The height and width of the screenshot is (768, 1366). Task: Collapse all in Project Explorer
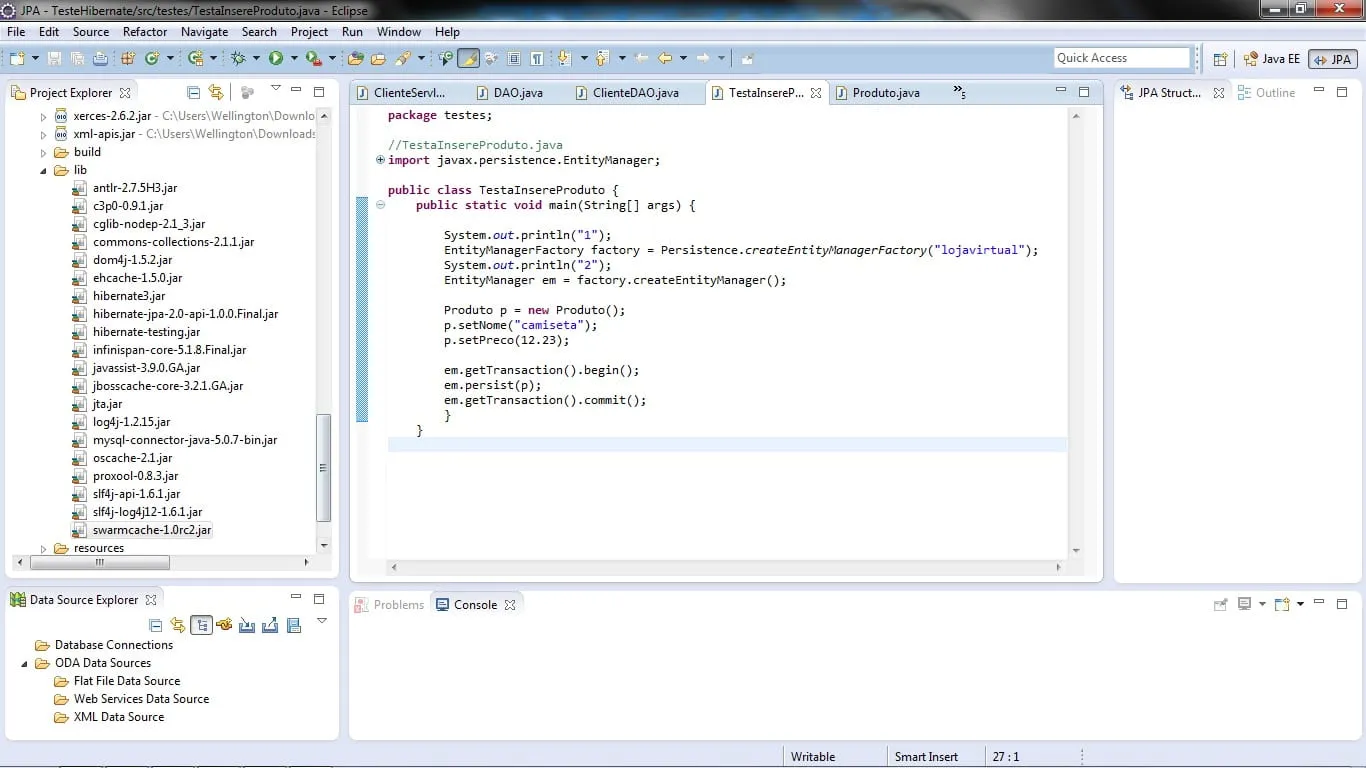pos(192,93)
